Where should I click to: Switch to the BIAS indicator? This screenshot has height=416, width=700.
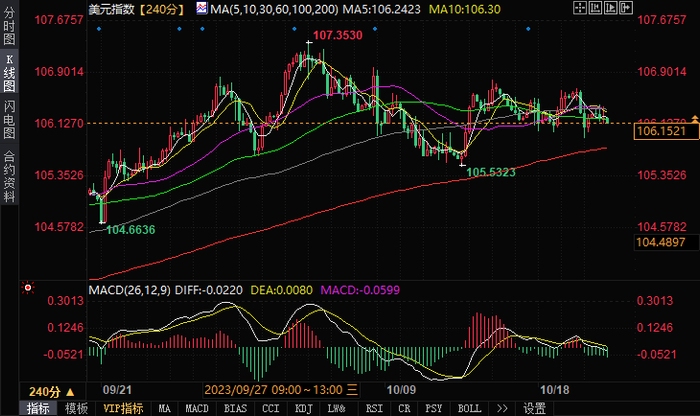(235, 408)
